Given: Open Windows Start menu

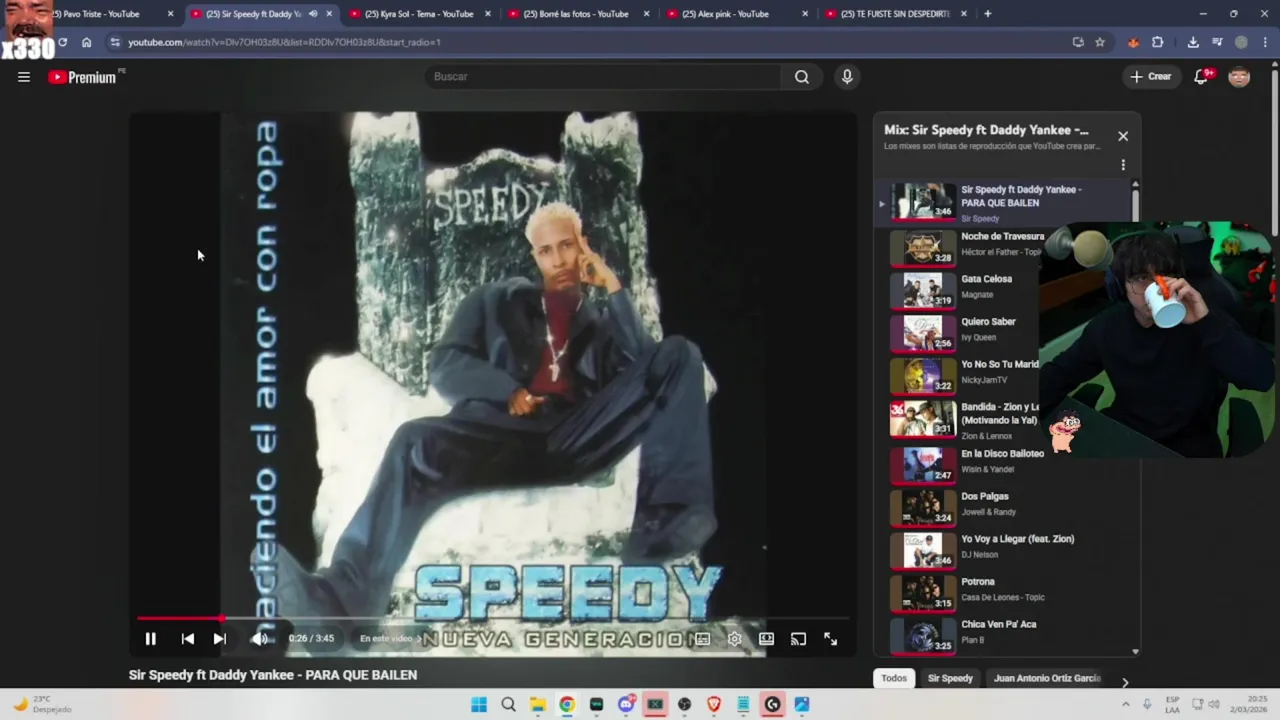Looking at the screenshot, I should point(479,704).
